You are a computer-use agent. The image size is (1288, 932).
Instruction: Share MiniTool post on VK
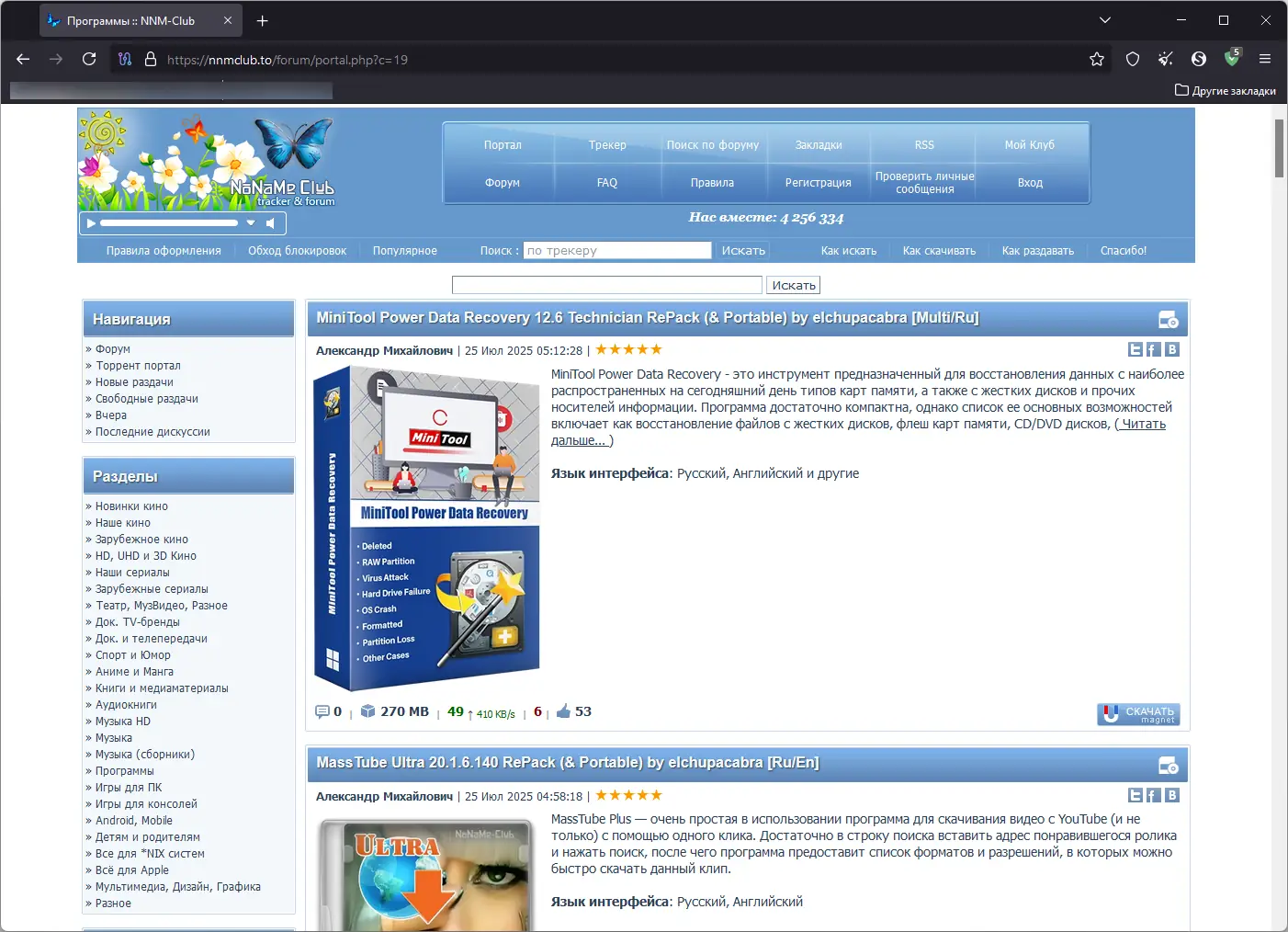tap(1172, 349)
